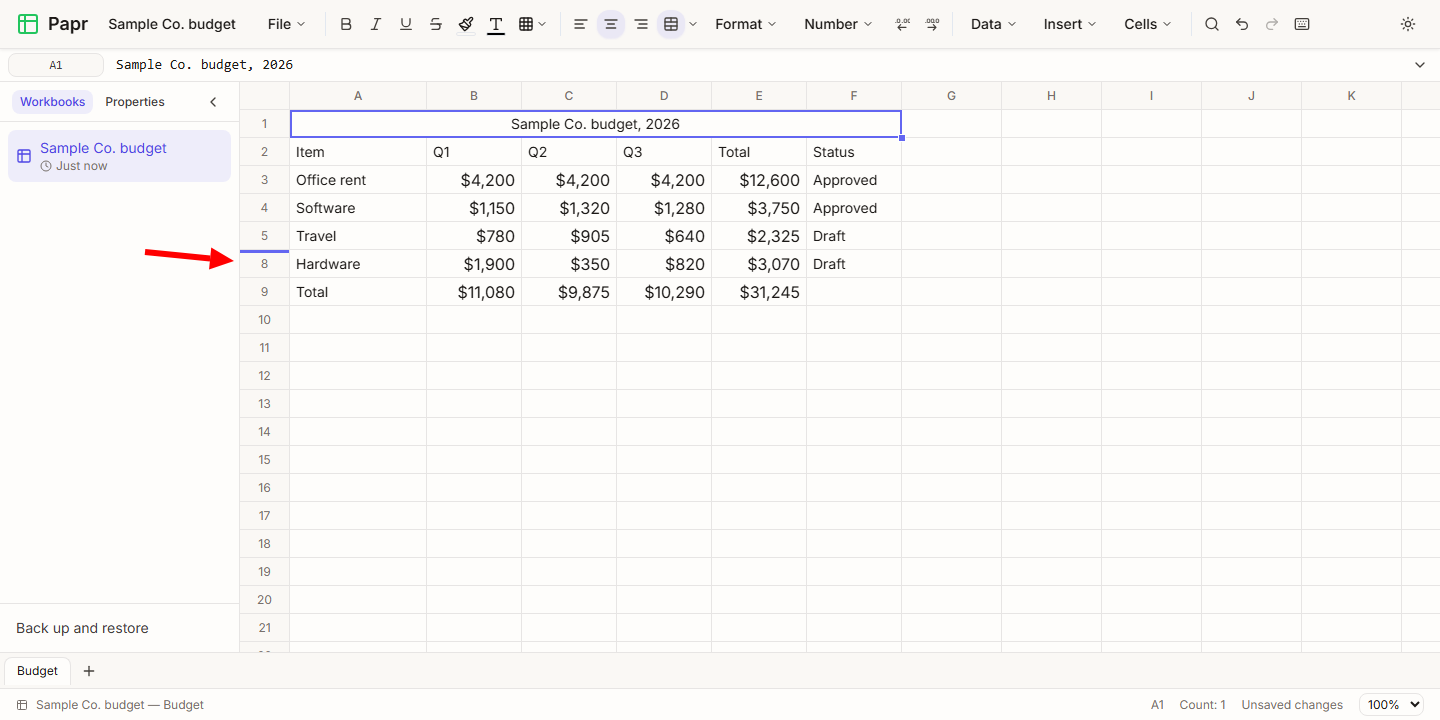Screen dimensions: 1440x720
Task: Click the redo arrow icon
Action: coord(1272,24)
